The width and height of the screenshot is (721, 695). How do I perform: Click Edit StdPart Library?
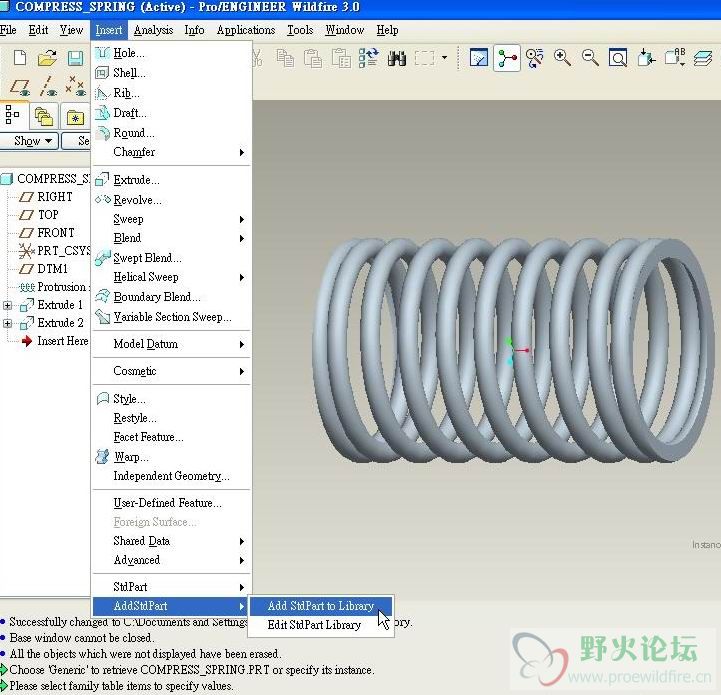click(x=320, y=625)
